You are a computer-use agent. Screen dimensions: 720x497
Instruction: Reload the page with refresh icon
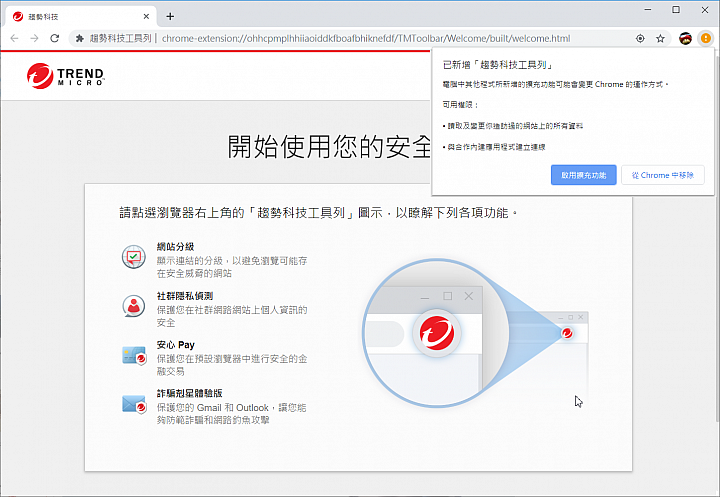click(x=55, y=38)
